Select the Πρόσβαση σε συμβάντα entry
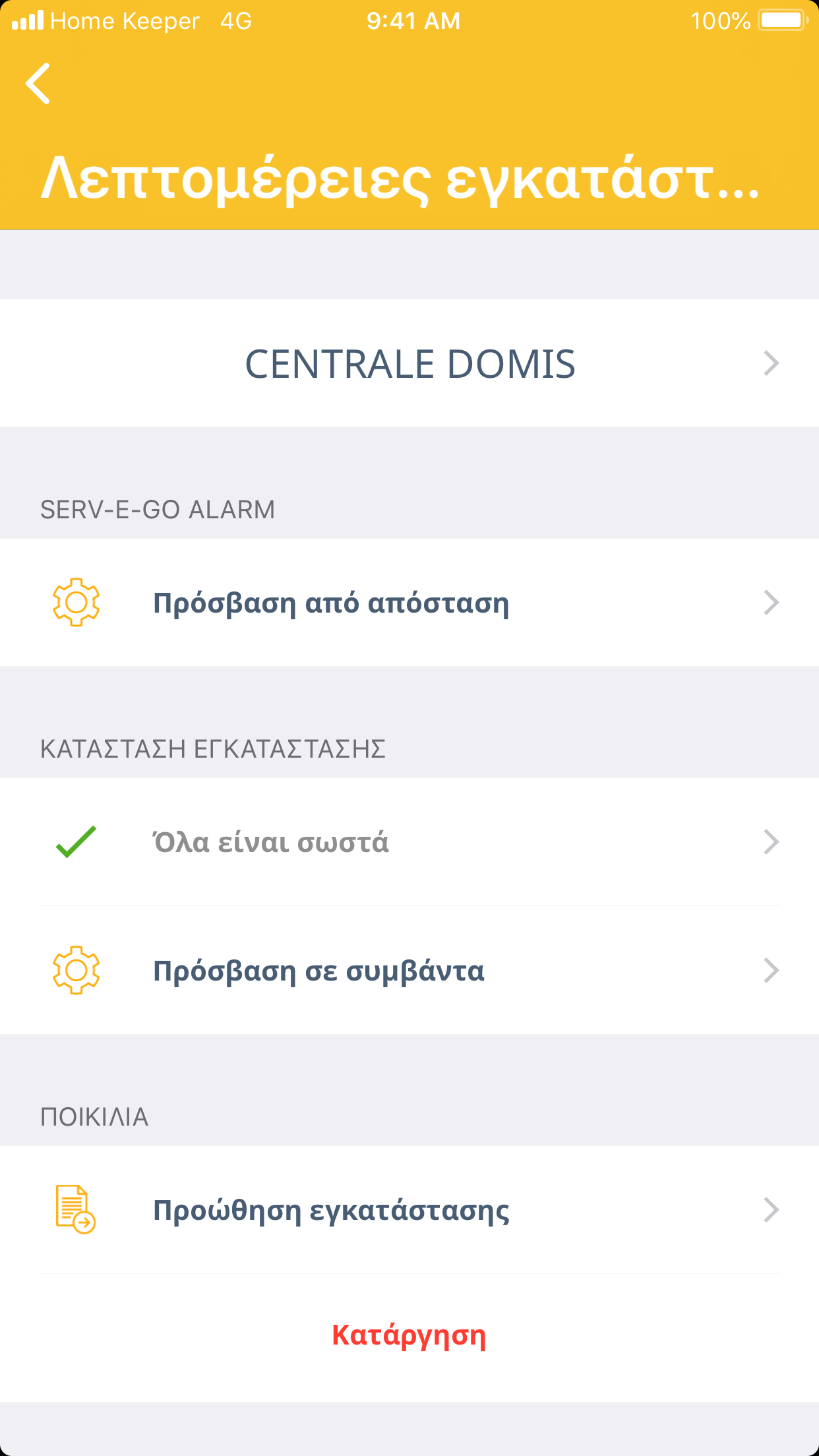Viewport: 819px width, 1456px height. click(x=318, y=971)
